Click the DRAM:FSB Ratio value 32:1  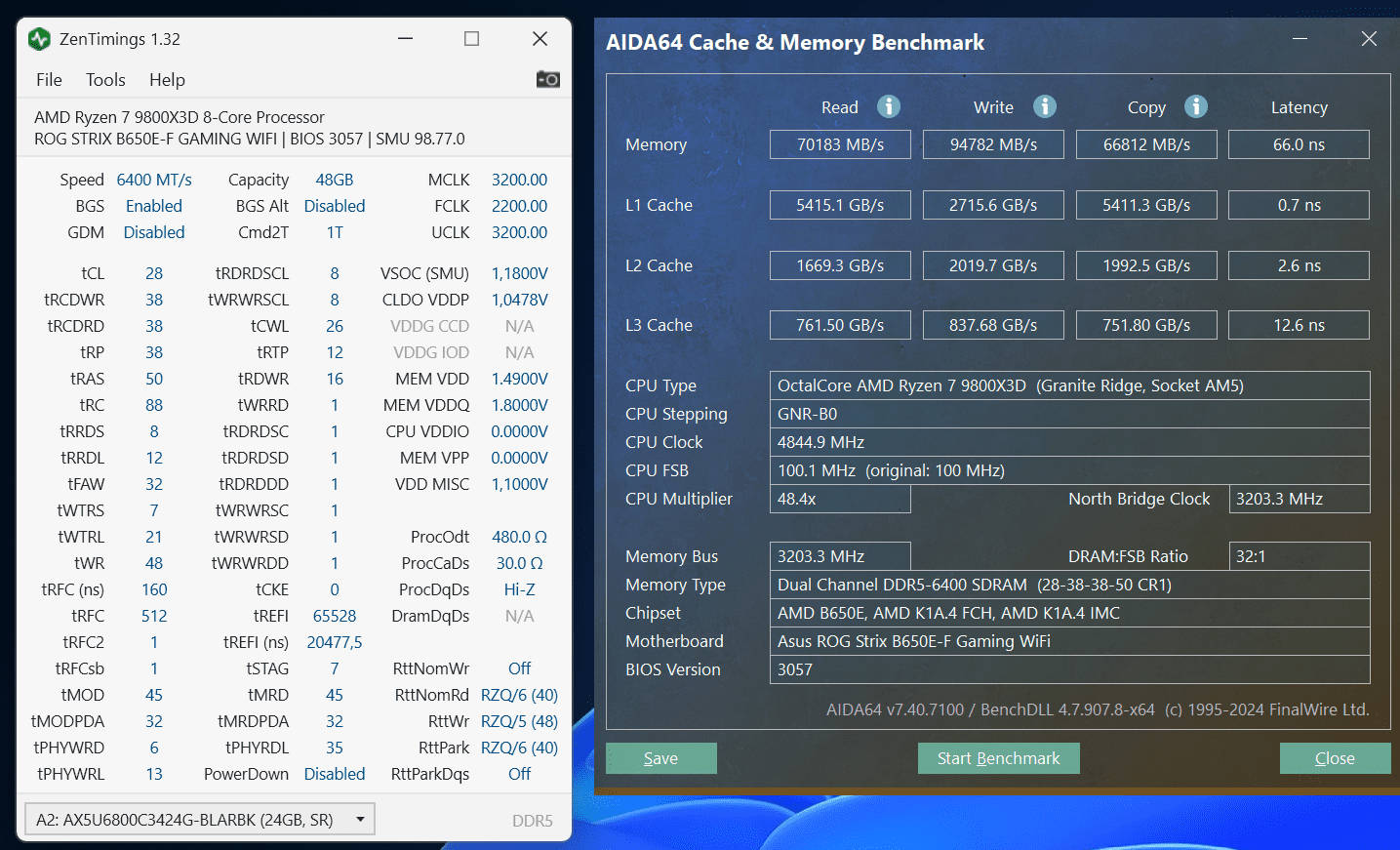pyautogui.click(x=1300, y=556)
